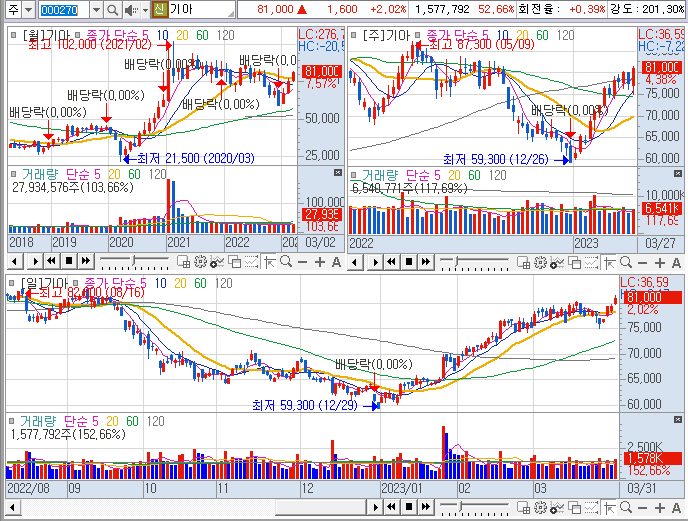Screen dimensions: 688x521
Task: Click the daily chart zoom slider handle
Action: 461,506
